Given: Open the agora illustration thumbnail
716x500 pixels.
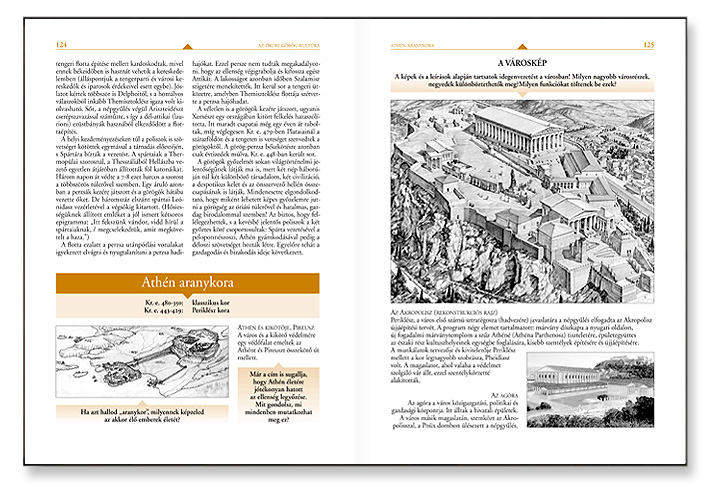Looking at the screenshot, I should pyautogui.click(x=590, y=389).
